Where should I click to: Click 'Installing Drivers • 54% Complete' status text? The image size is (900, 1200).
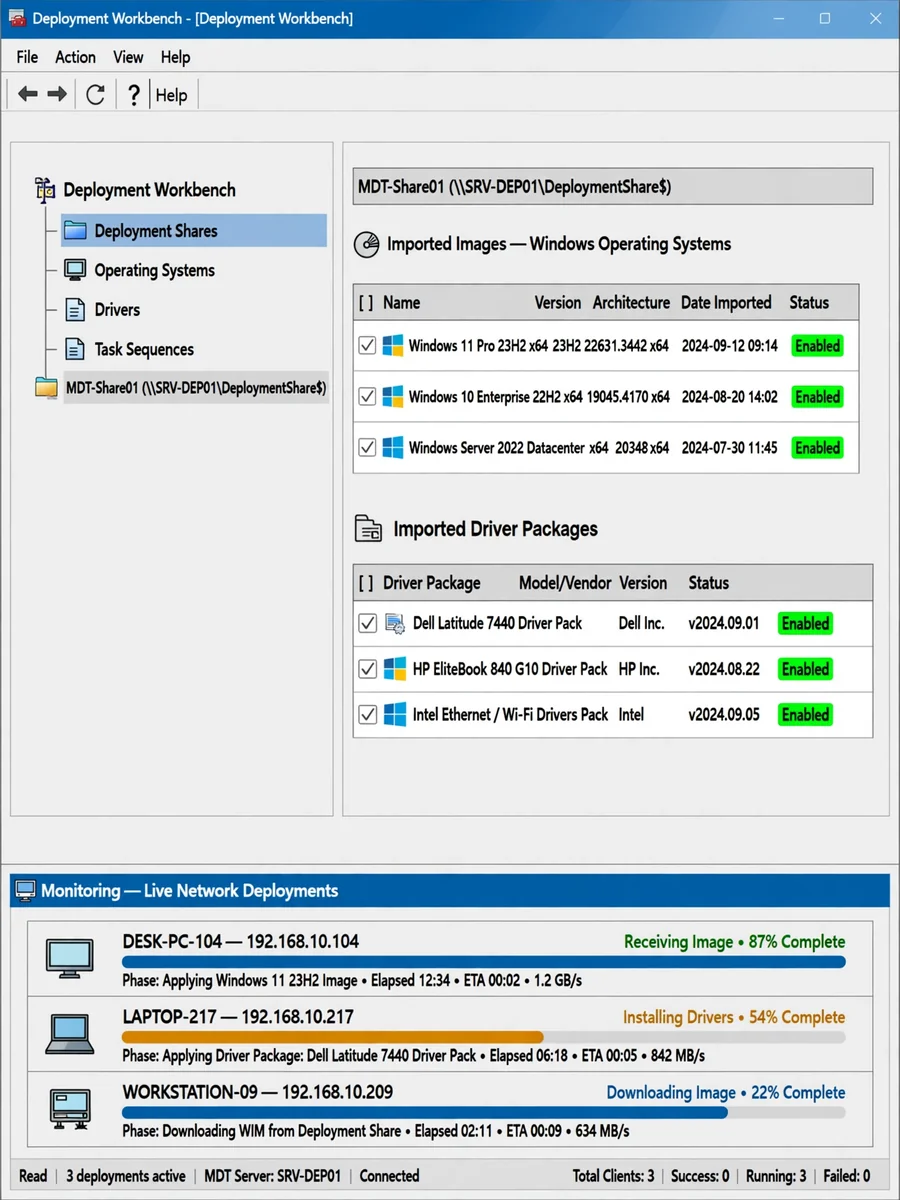click(734, 1017)
